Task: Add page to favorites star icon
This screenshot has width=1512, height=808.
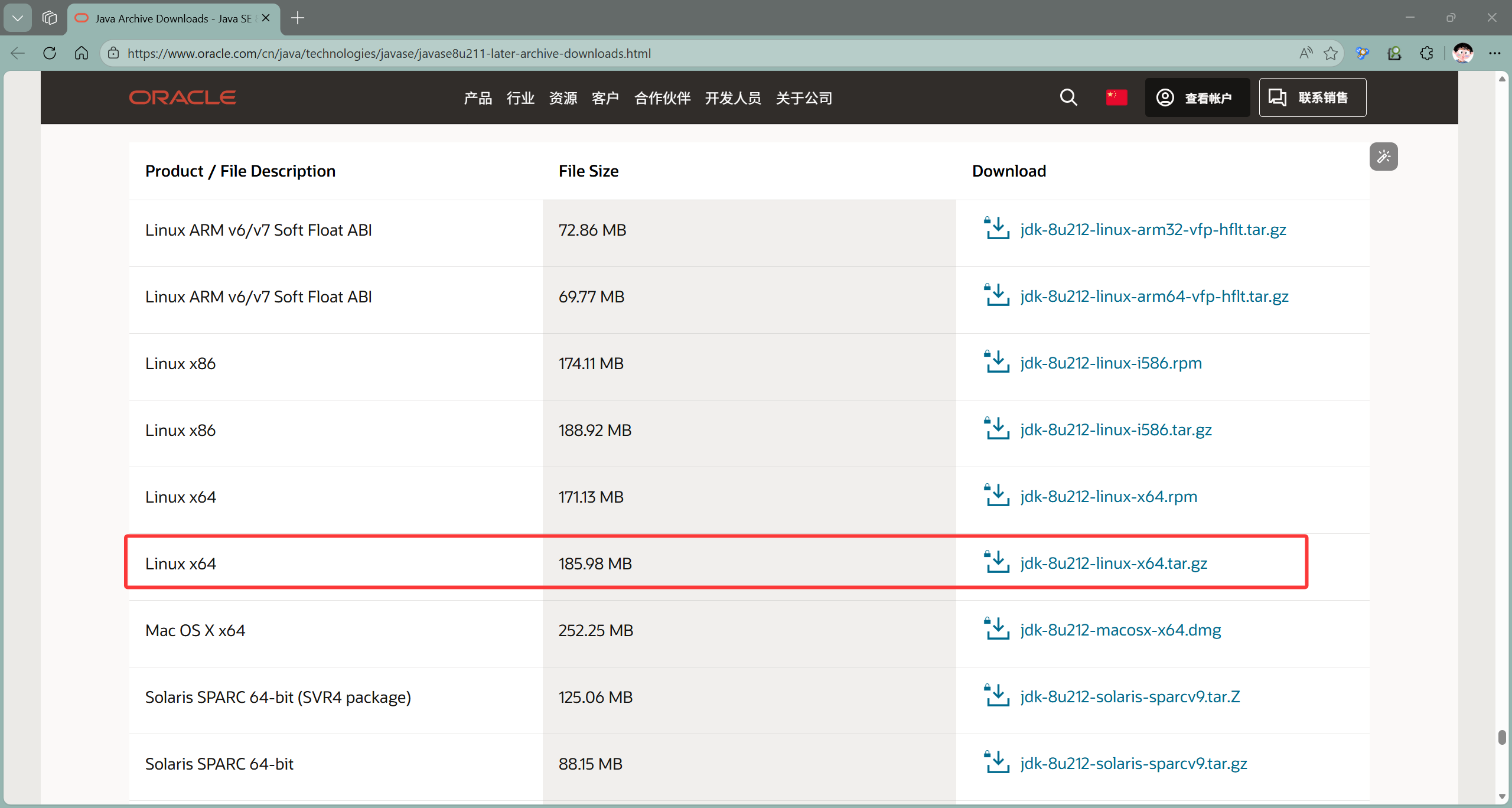Action: pyautogui.click(x=1331, y=53)
